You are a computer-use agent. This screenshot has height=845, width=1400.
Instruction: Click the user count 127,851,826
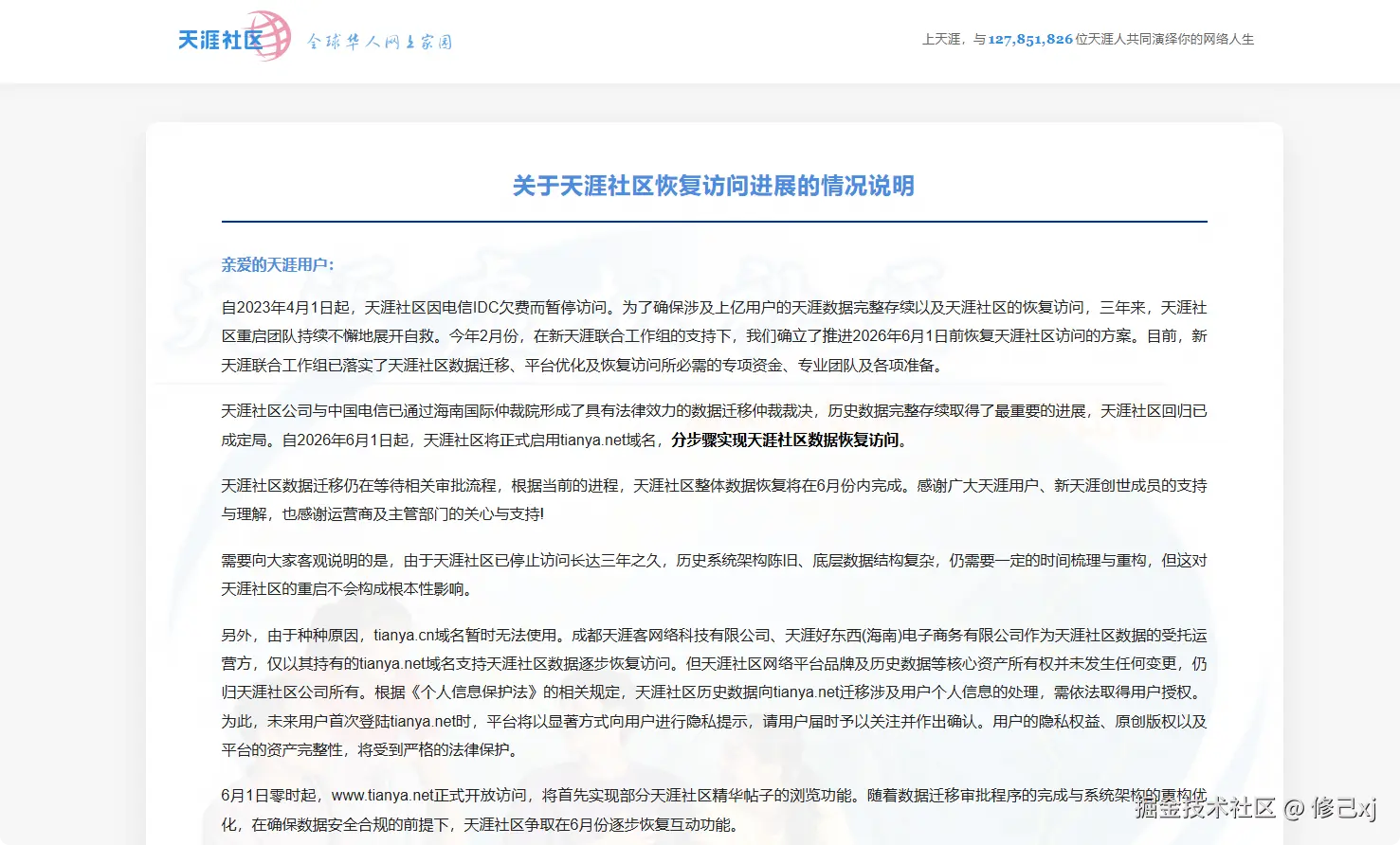[x=1030, y=39]
